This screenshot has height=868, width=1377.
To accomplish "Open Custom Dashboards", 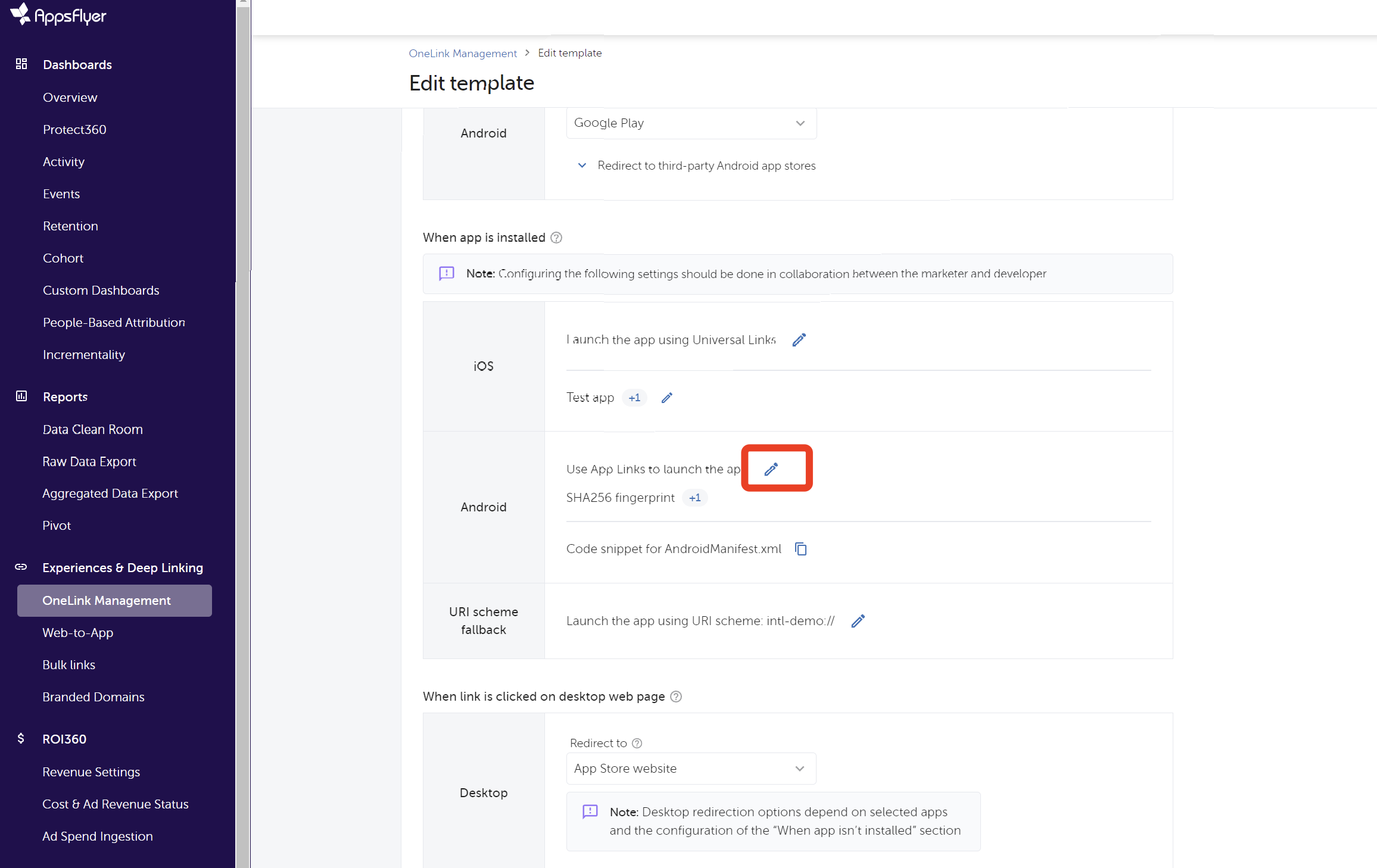I will (101, 290).
